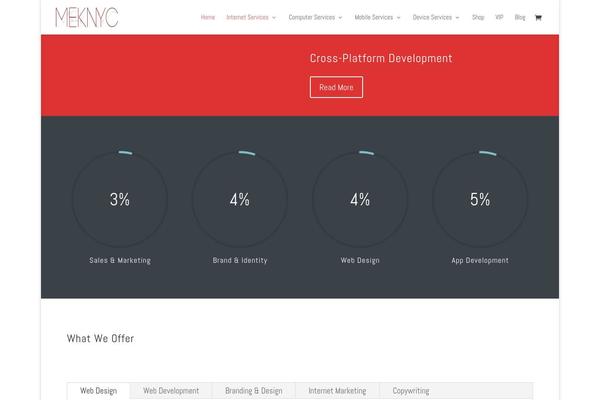Open the Computer Services menu
The width and height of the screenshot is (600, 400).
coord(312,17)
